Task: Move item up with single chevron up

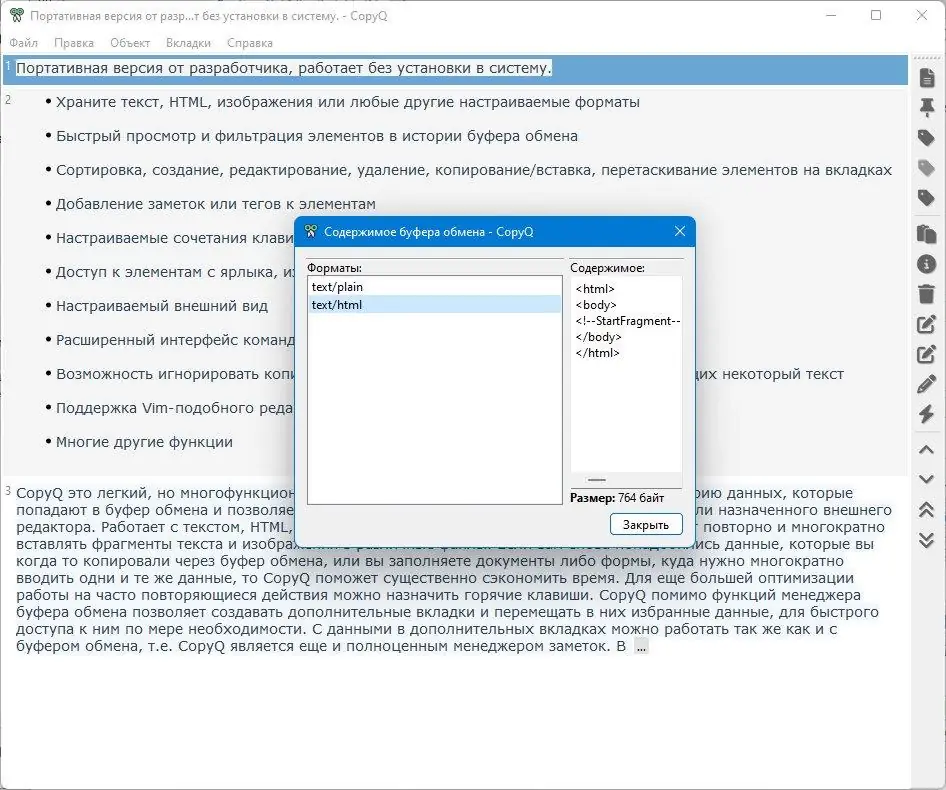Action: coord(927,450)
